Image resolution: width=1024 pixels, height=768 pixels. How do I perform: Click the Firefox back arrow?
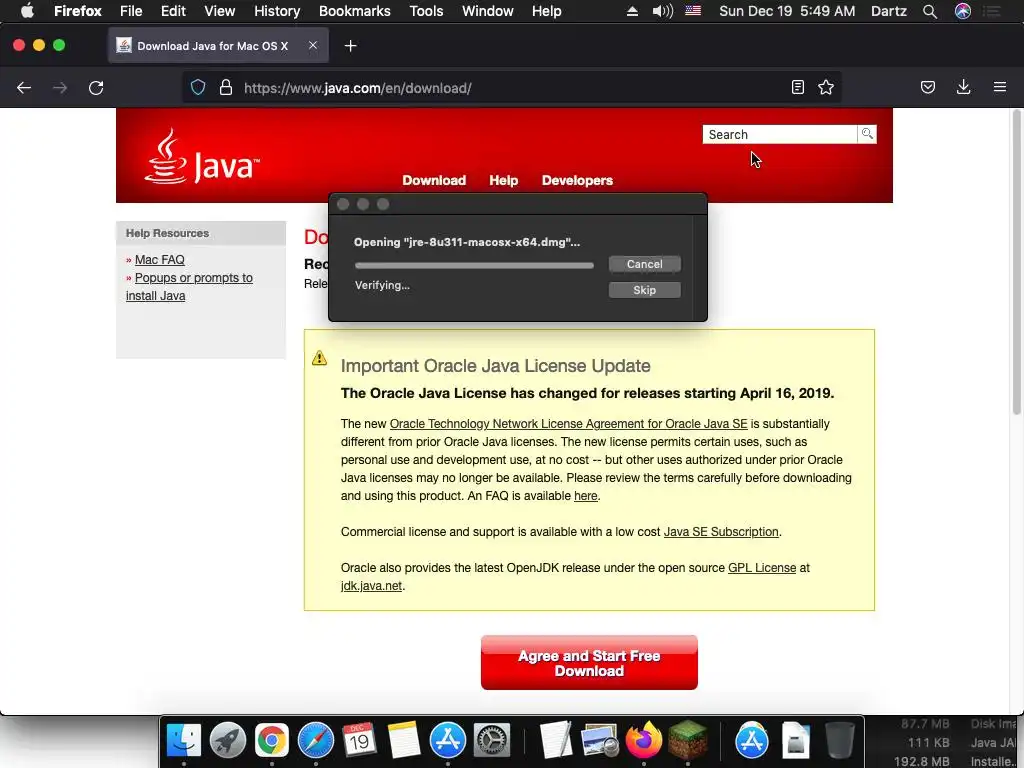tap(24, 88)
